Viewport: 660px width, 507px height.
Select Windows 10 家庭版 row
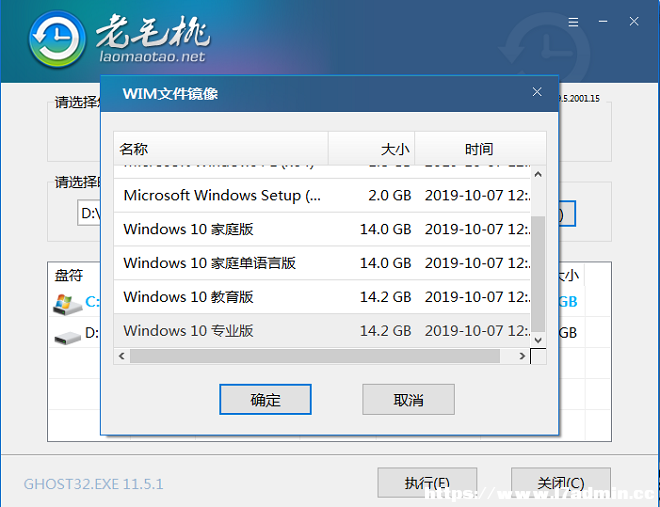tap(322, 229)
